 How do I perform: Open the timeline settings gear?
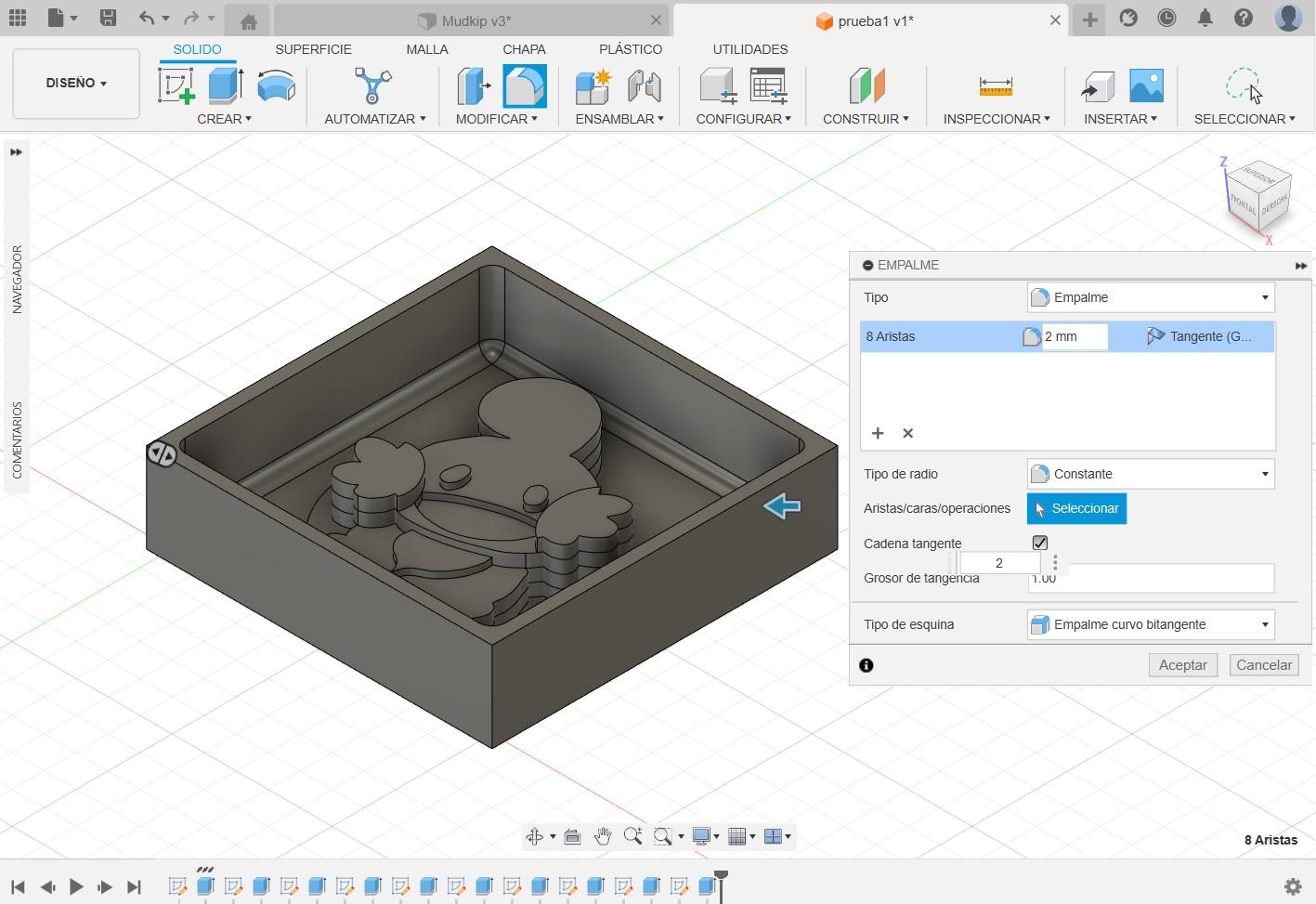click(1292, 886)
